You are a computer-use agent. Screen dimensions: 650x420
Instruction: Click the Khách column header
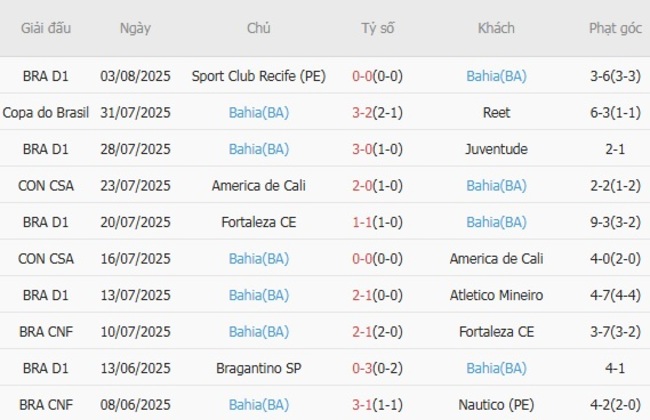tap(496, 29)
